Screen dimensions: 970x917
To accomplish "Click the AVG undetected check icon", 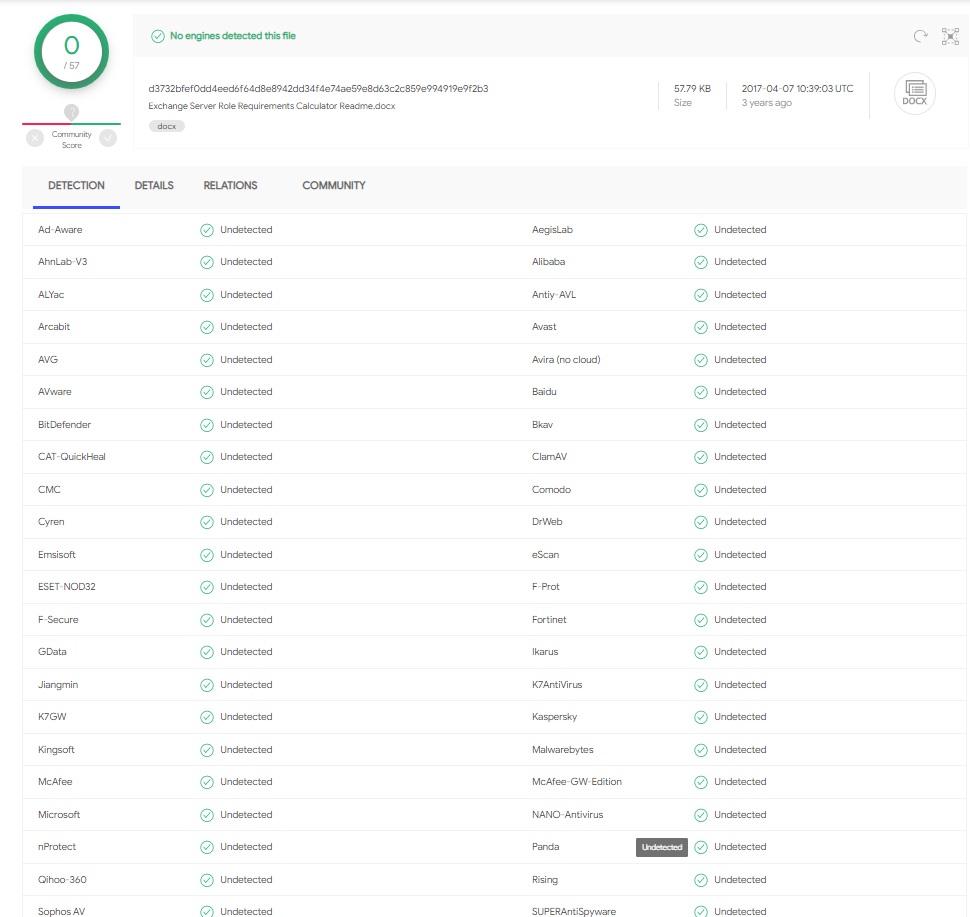I will [x=207, y=360].
